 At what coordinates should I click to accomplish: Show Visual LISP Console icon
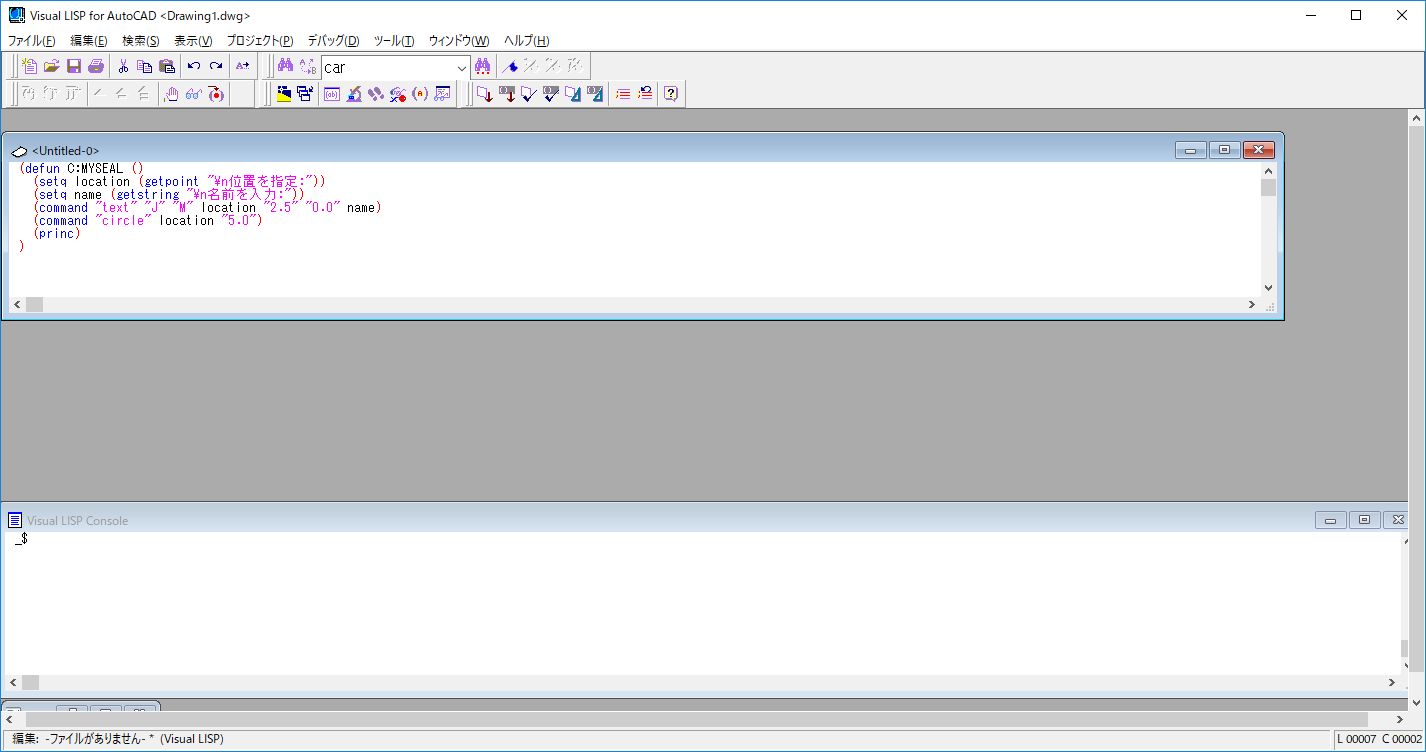[x=332, y=94]
